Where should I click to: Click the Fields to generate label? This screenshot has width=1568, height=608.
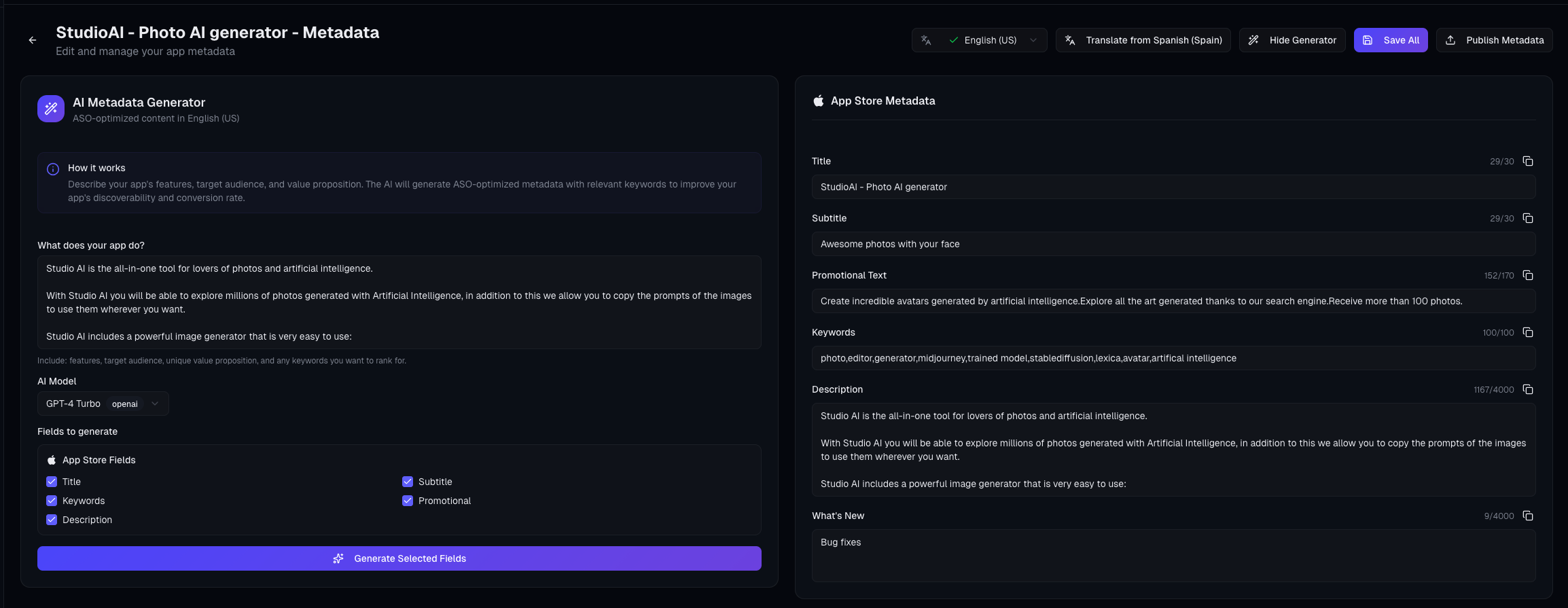[77, 431]
